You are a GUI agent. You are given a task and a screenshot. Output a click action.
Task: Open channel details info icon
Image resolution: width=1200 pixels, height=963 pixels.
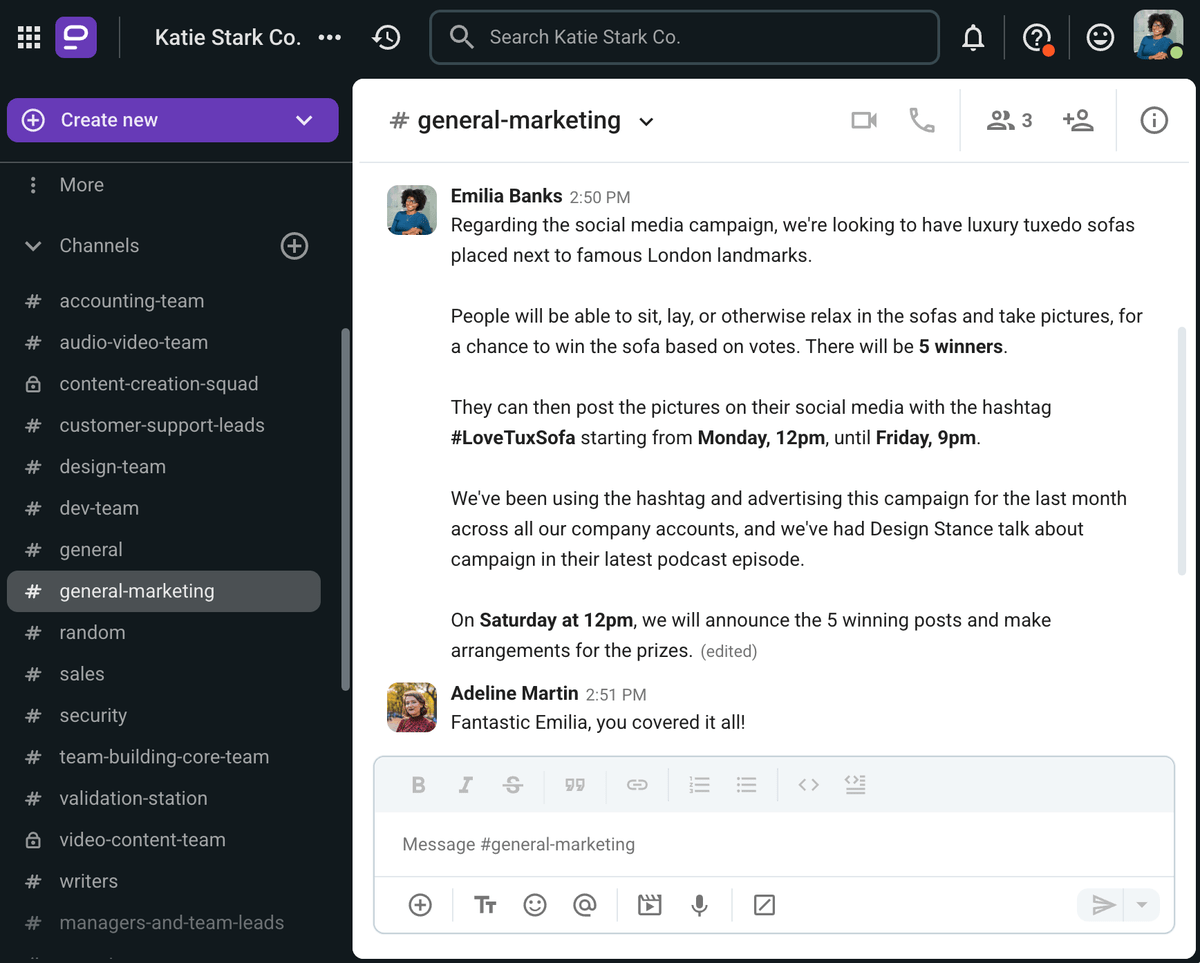(1154, 121)
